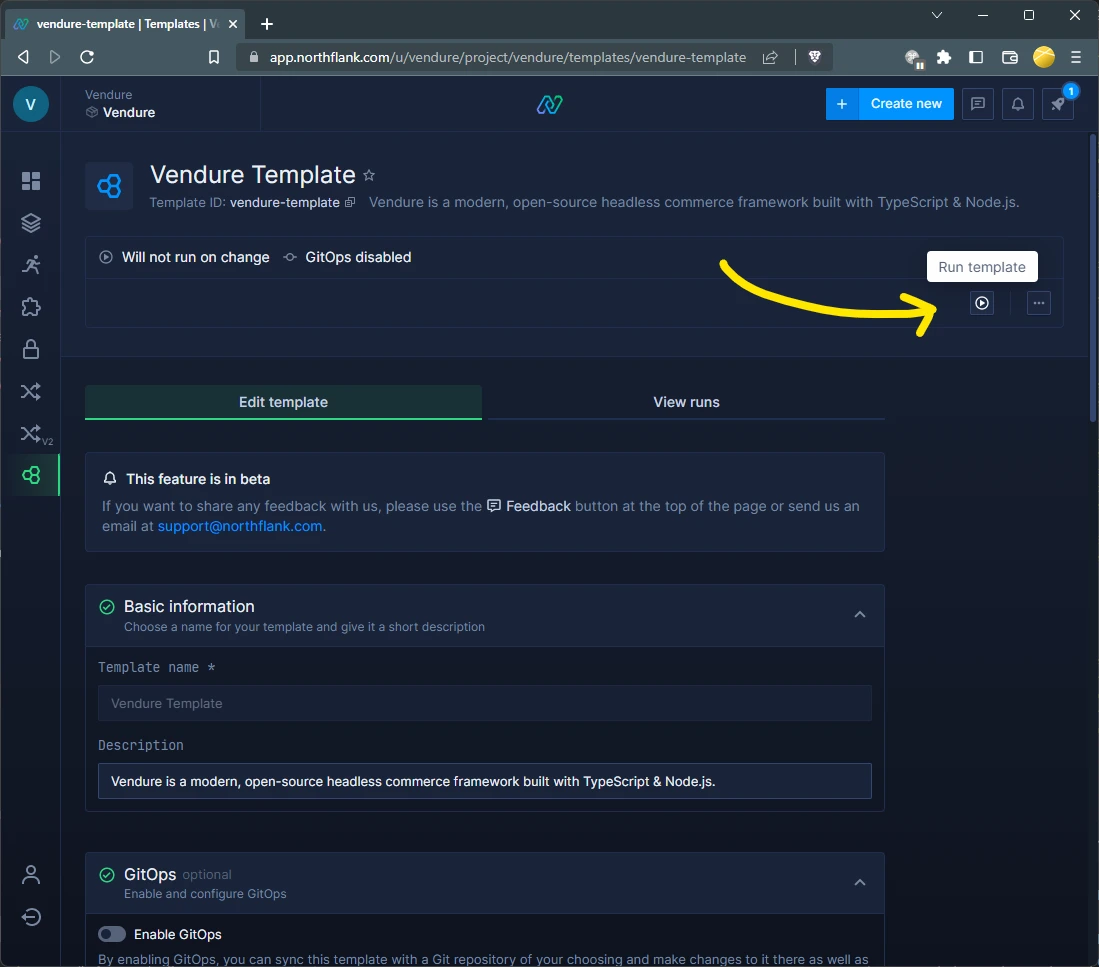Open the secrets lock sidebar icon
This screenshot has height=967, width=1099.
point(31,349)
